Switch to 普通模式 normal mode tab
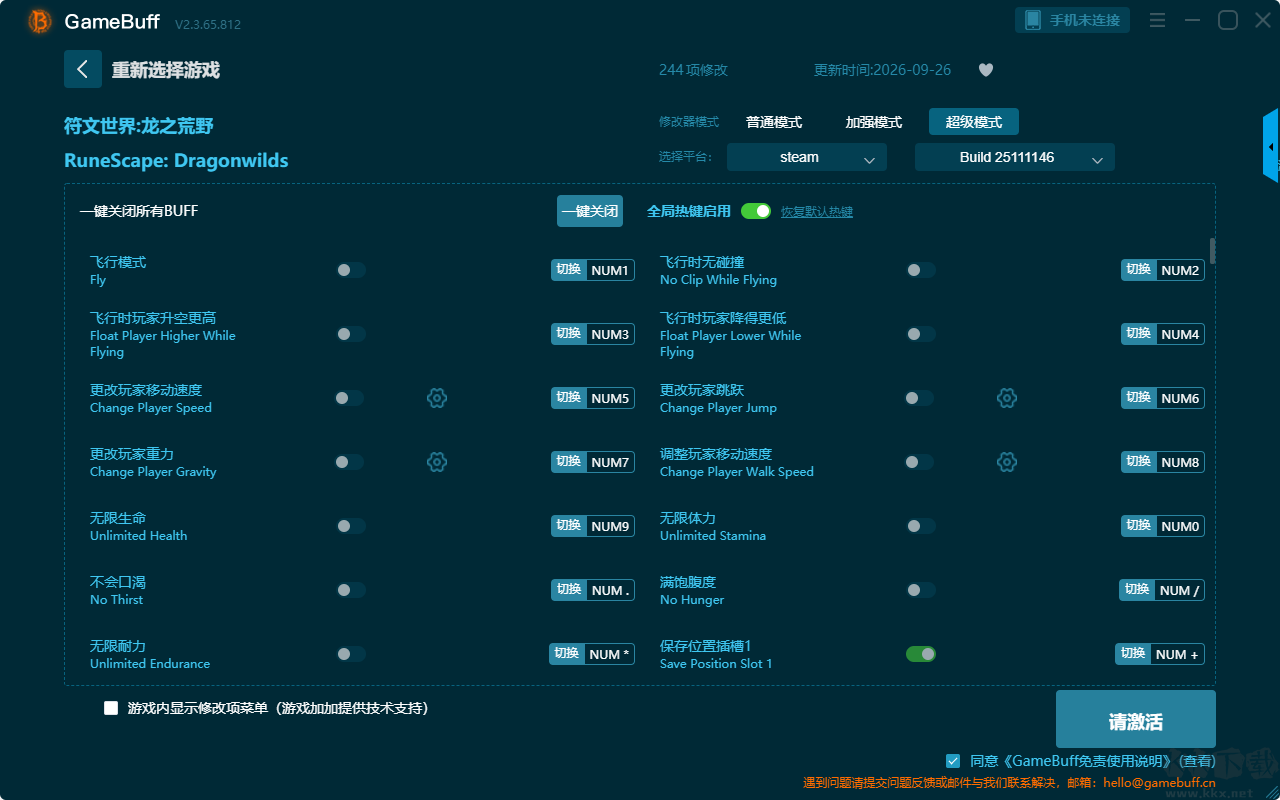 point(774,122)
